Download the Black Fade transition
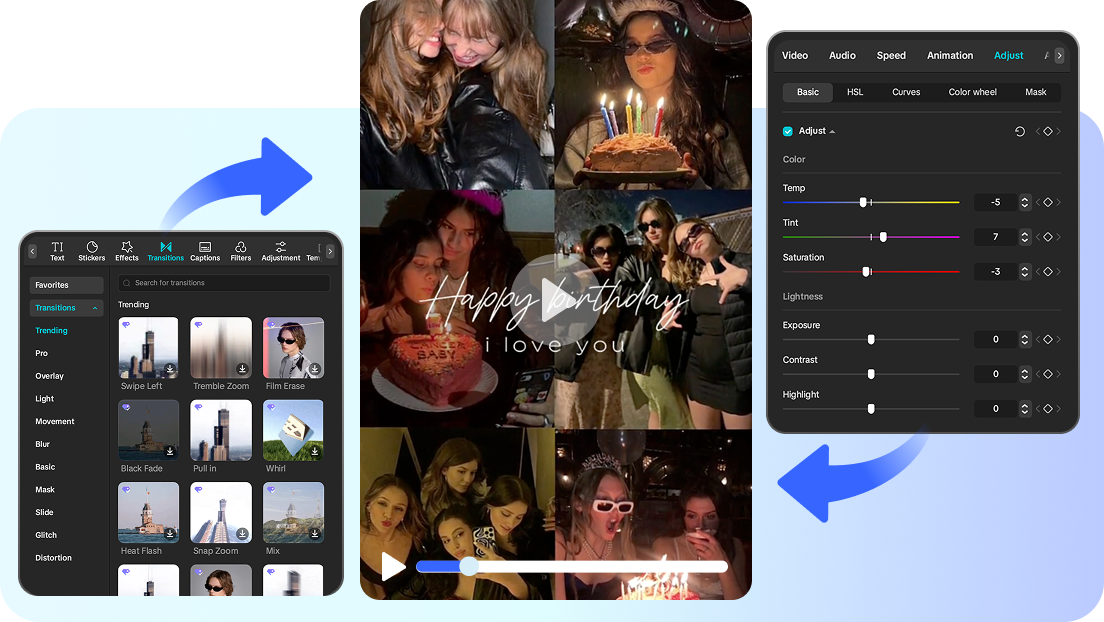The image size is (1104, 622). (170, 452)
